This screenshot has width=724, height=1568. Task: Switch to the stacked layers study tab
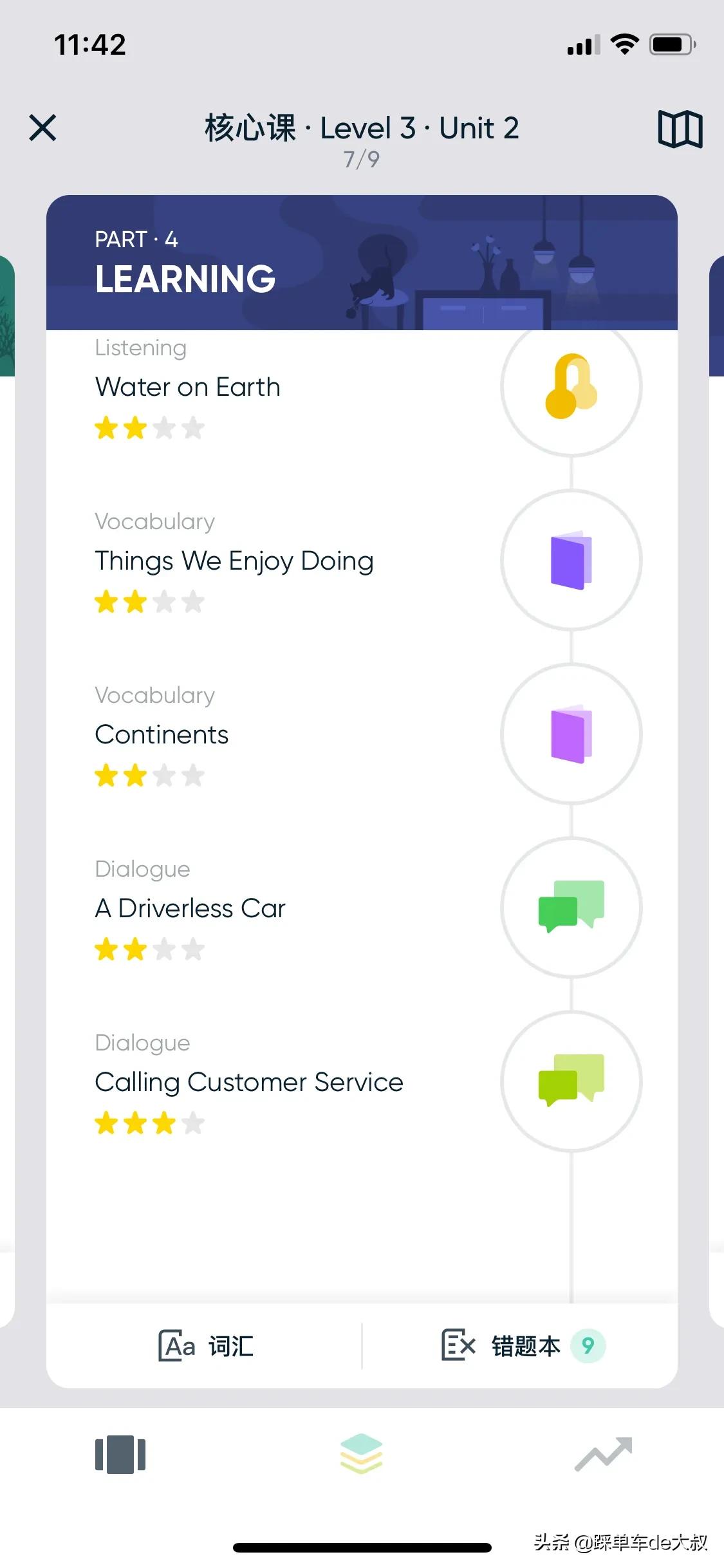coord(362,1453)
